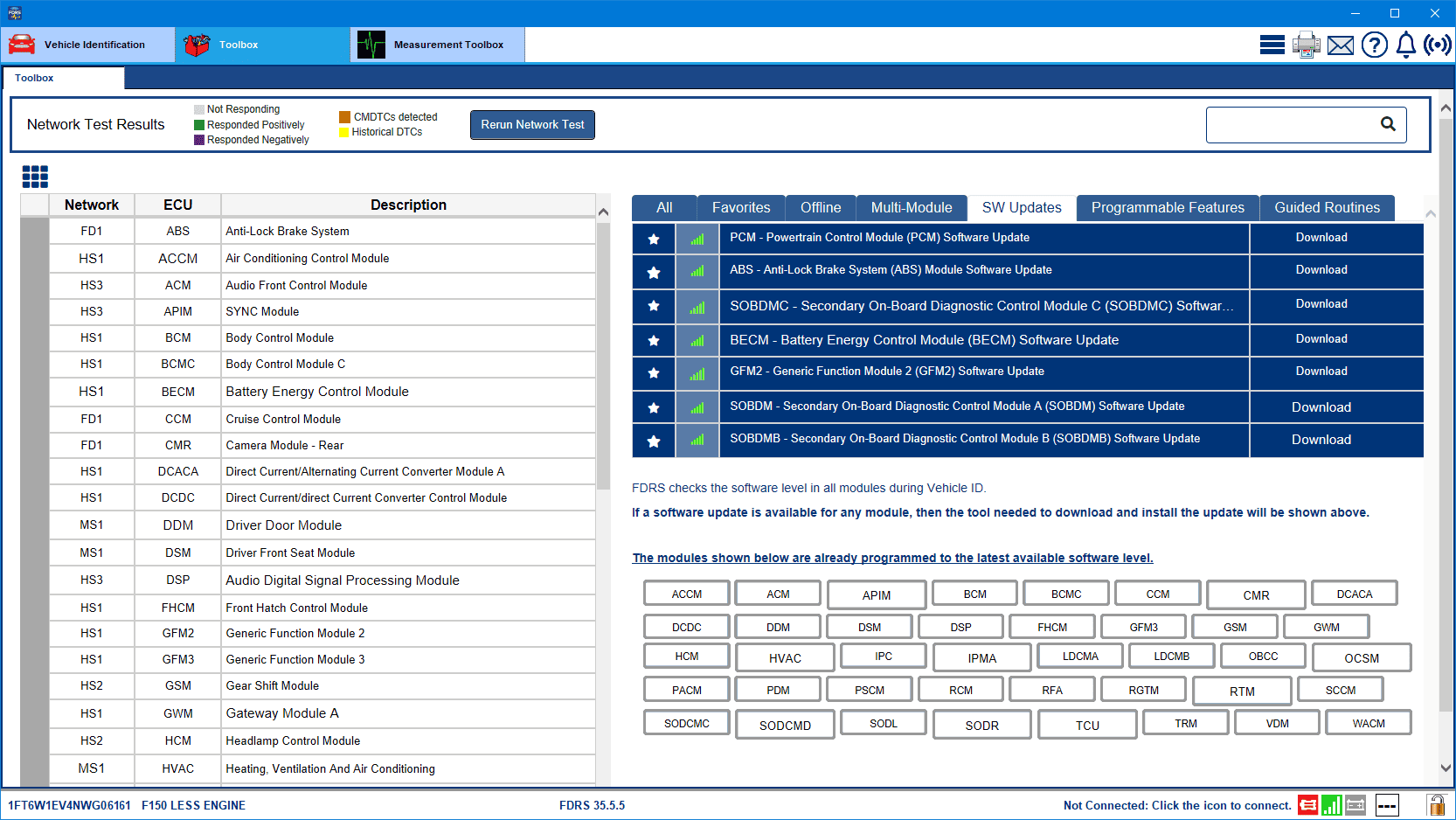This screenshot has height=820, width=1456.
Task: Open the hamburger menu icon
Action: click(x=1272, y=45)
